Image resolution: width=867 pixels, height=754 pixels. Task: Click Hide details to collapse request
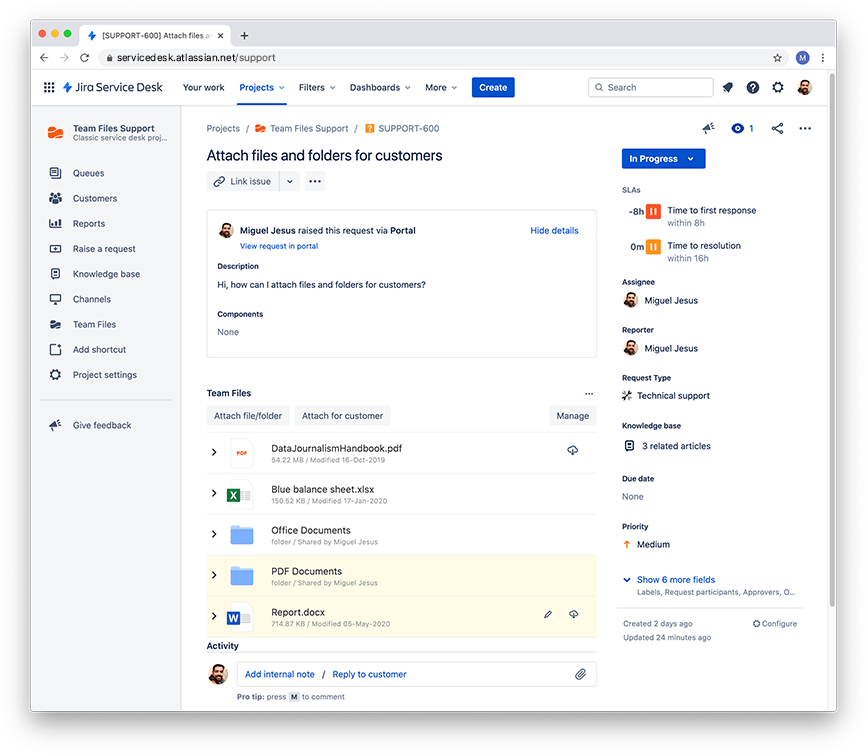click(554, 231)
